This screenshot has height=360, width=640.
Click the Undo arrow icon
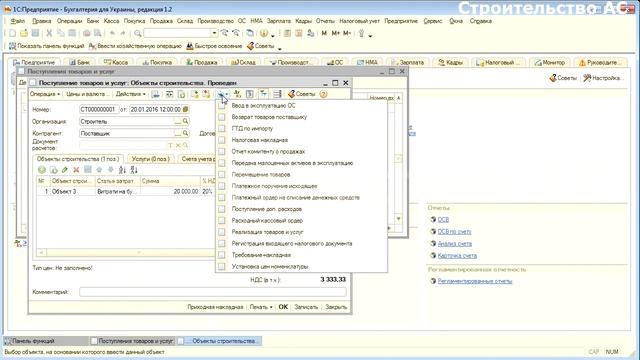[x=112, y=33]
